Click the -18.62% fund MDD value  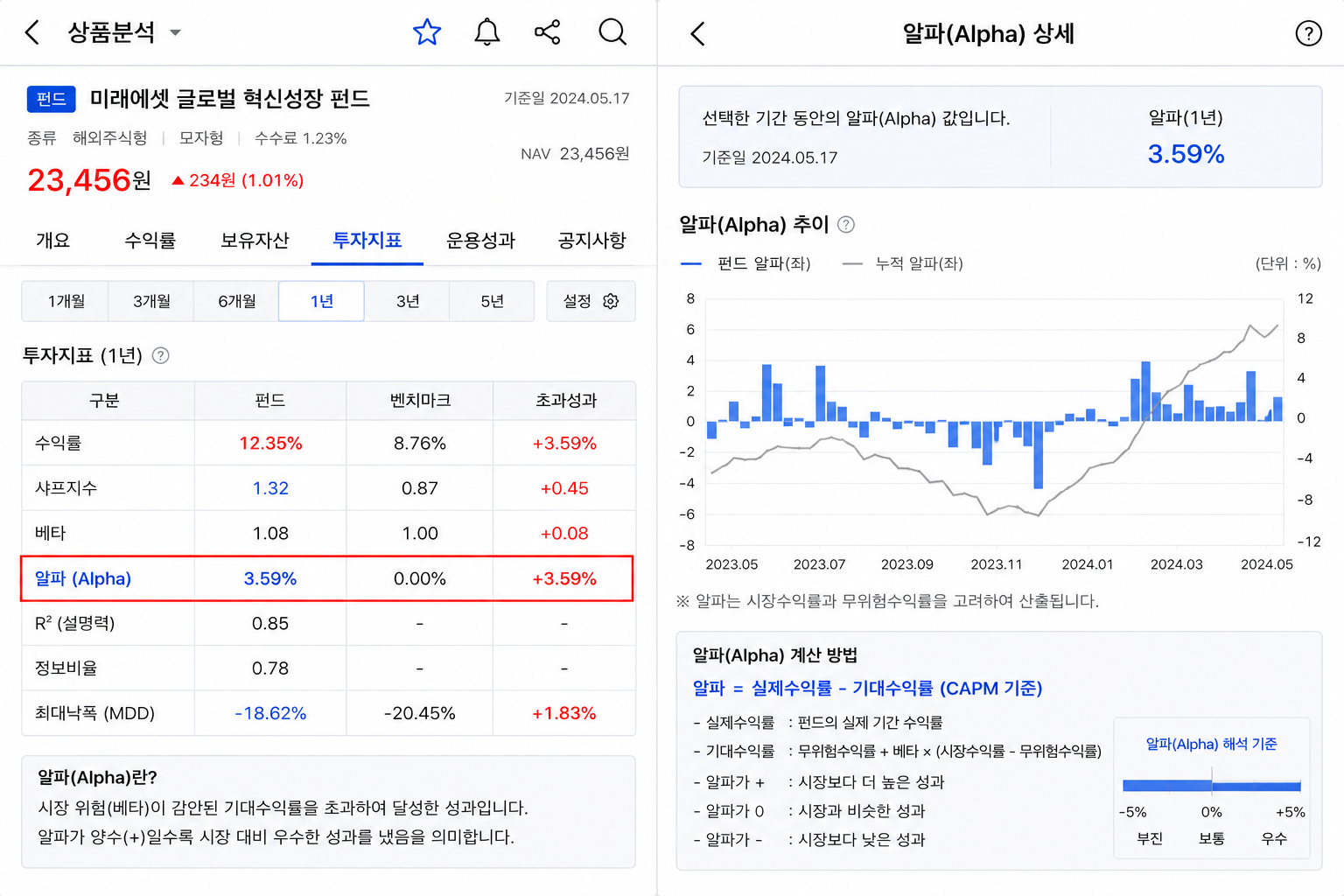(x=270, y=713)
